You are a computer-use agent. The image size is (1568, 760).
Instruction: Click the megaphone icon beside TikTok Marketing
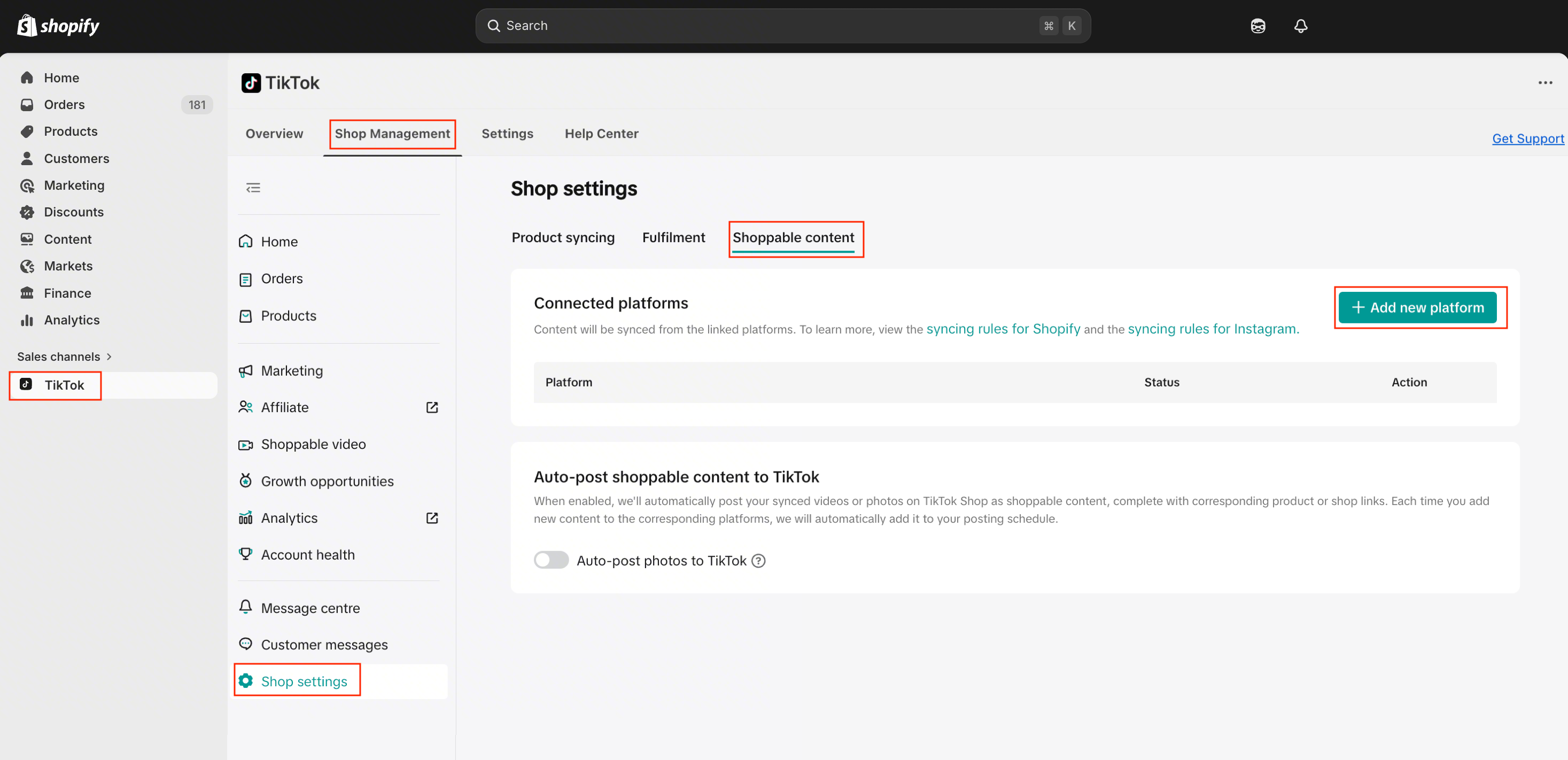tap(245, 371)
